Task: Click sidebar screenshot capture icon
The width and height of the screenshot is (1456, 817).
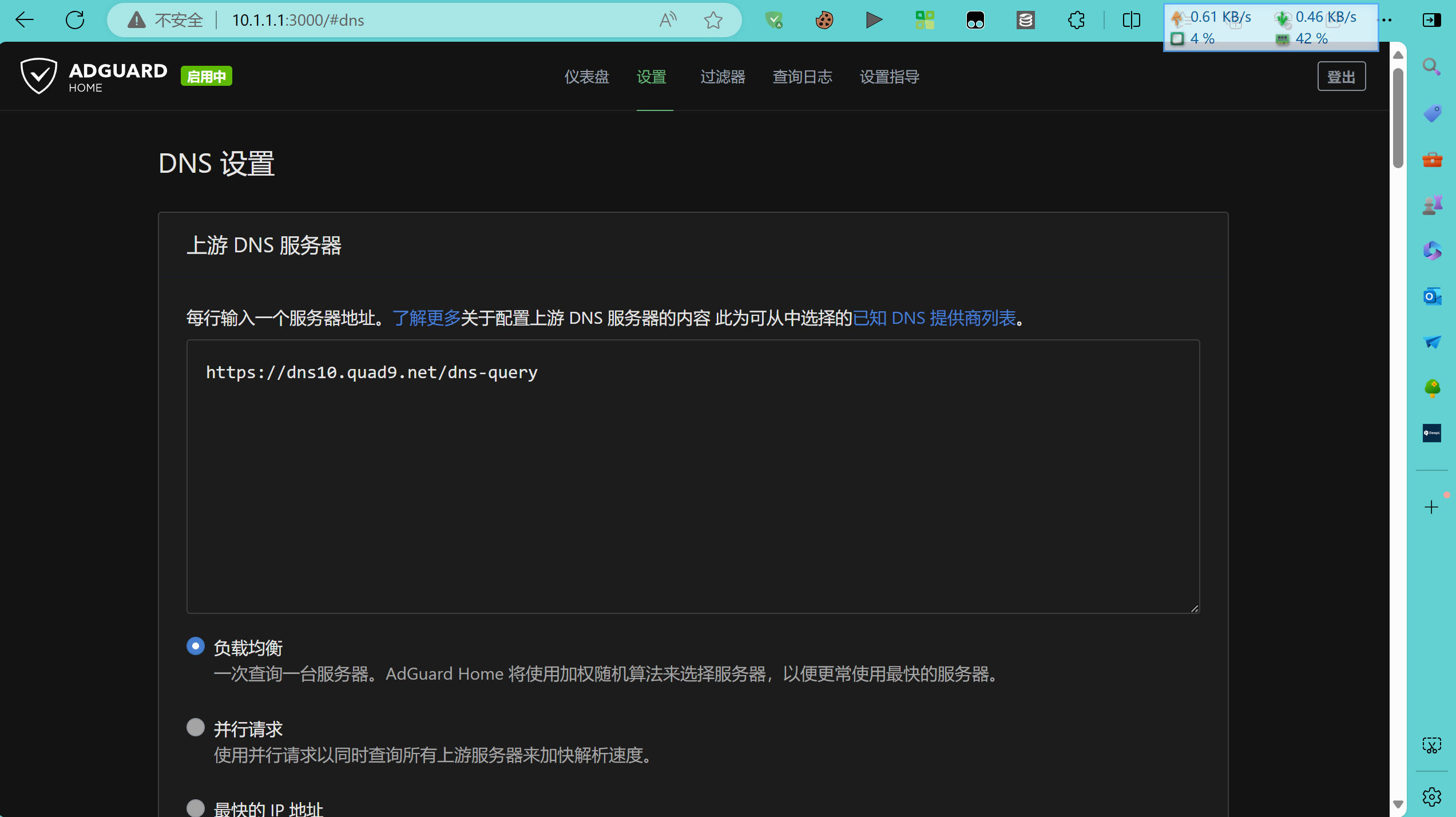Action: click(x=1431, y=745)
